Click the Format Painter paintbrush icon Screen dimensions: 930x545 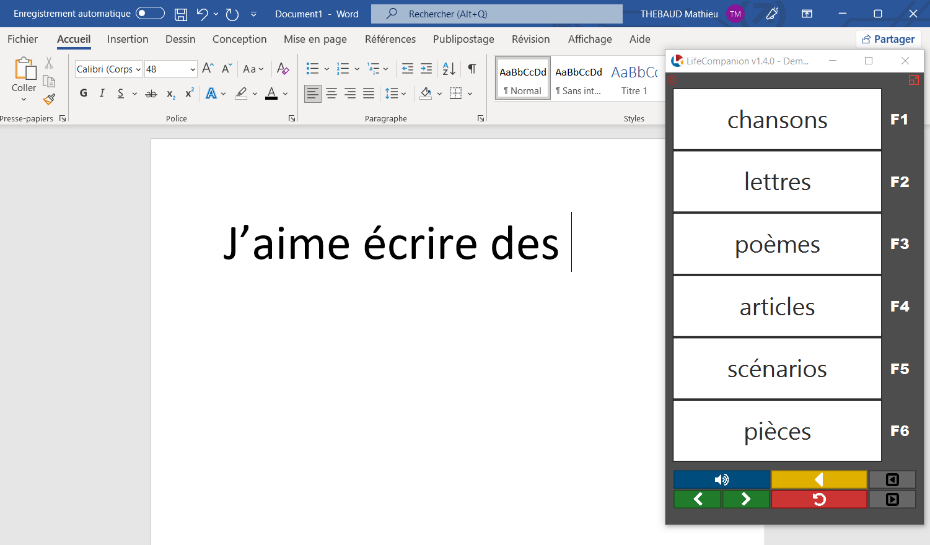tap(49, 100)
